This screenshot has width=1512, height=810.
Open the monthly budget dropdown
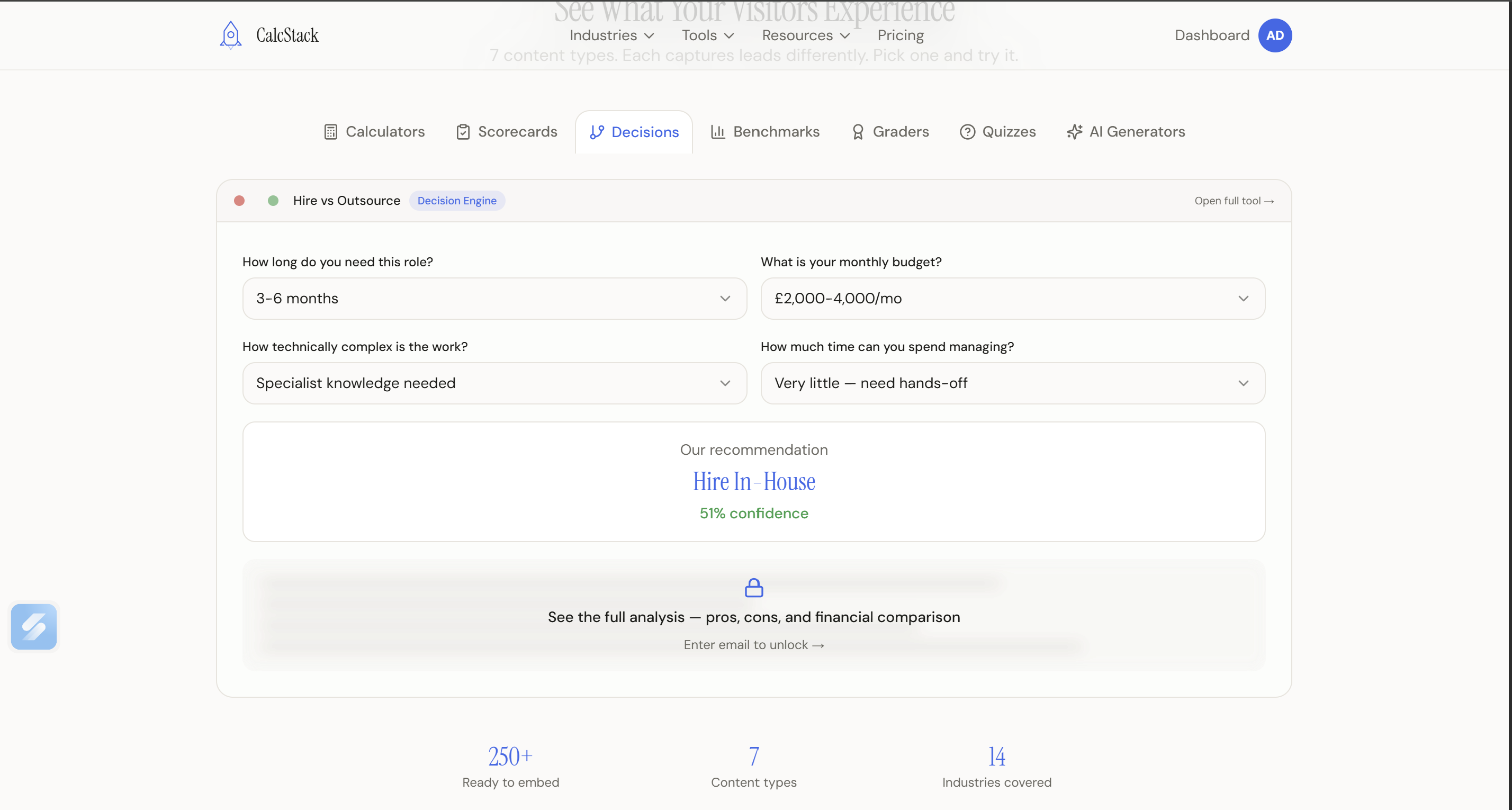click(x=1012, y=299)
